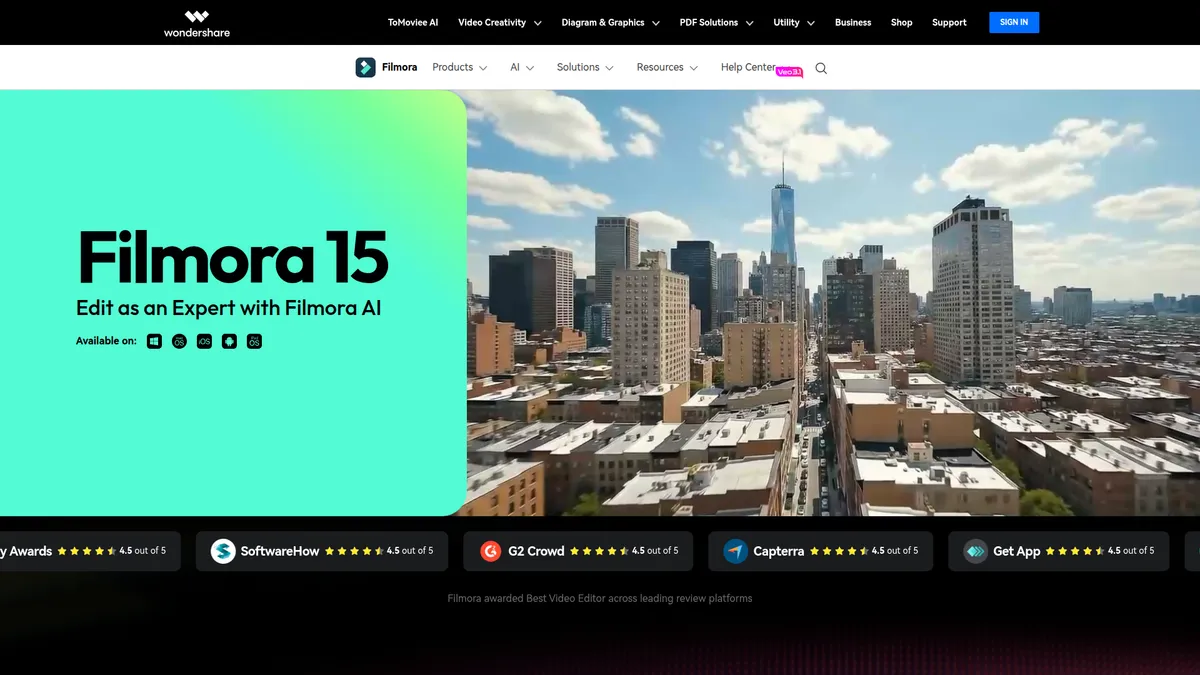Open the Help Center menu item
The height and width of the screenshot is (675, 1200).
(x=747, y=67)
